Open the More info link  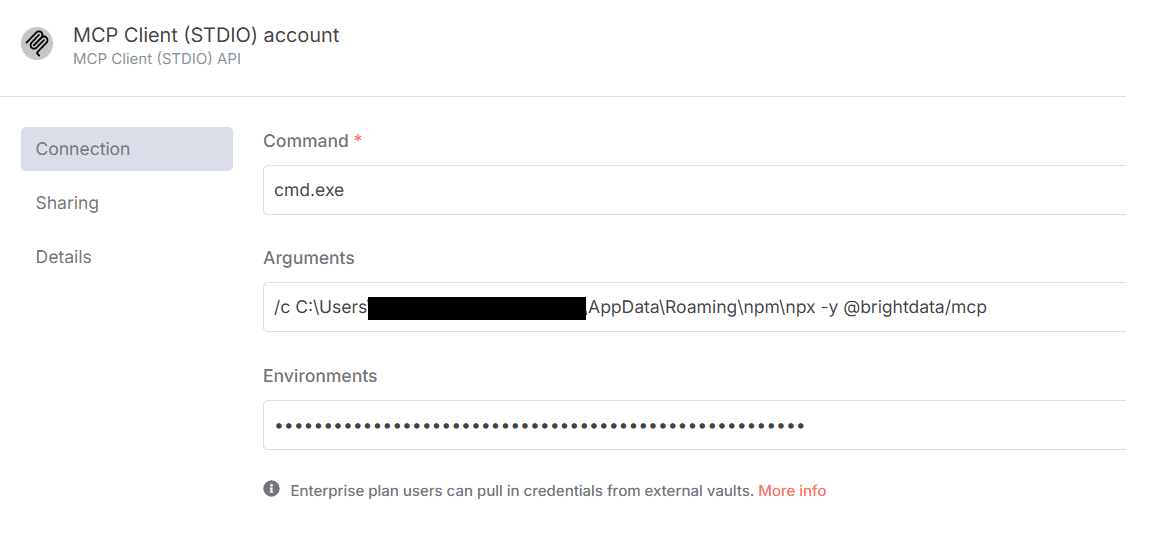(x=792, y=491)
